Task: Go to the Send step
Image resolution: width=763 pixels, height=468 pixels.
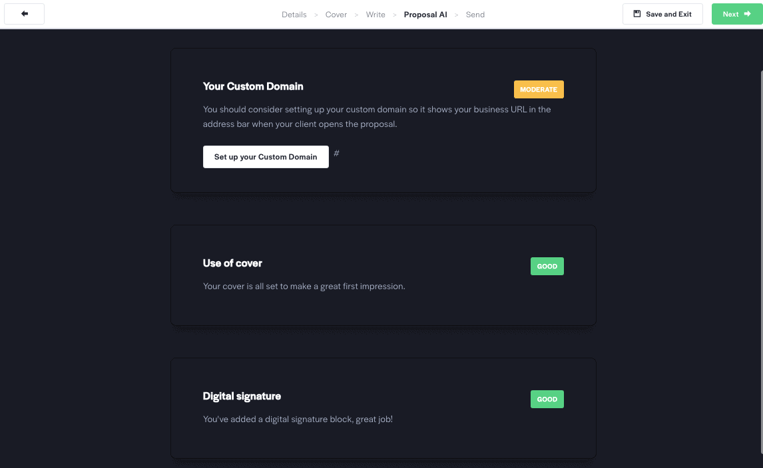Action: coord(475,15)
